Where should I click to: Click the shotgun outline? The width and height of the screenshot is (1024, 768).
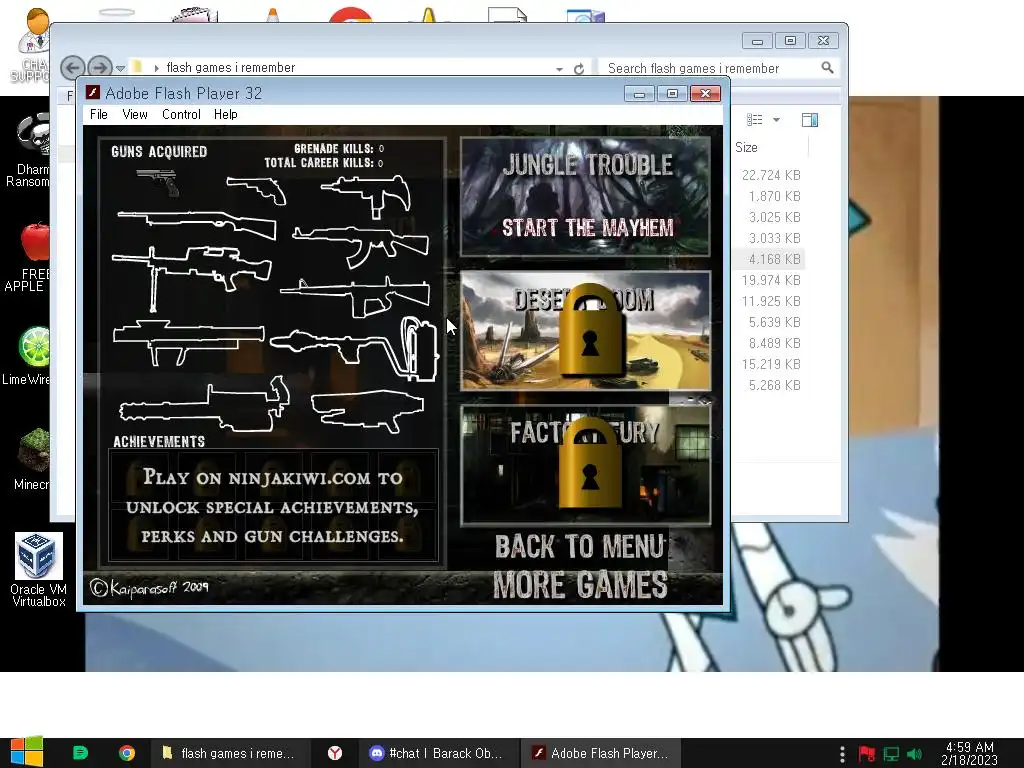[x=197, y=225]
